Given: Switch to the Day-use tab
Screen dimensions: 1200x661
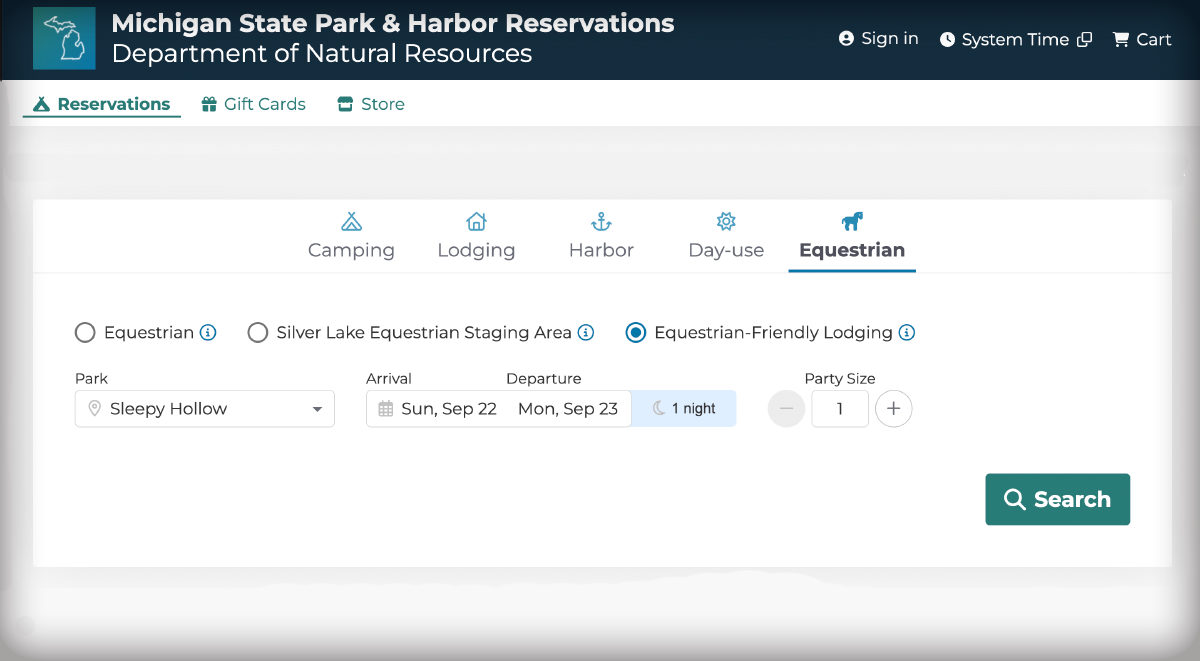Looking at the screenshot, I should (x=726, y=237).
